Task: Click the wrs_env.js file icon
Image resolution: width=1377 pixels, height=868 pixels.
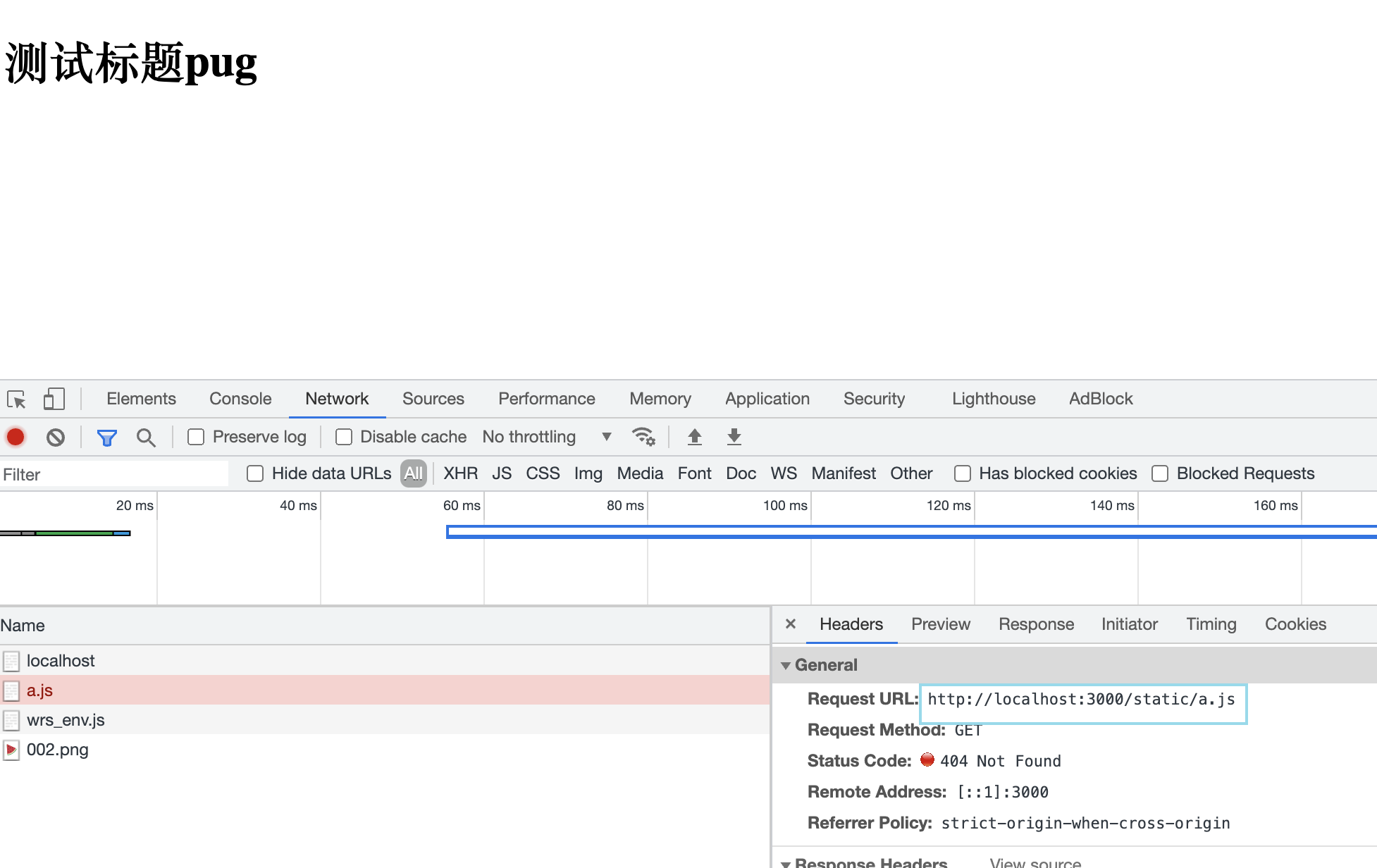Action: pos(11,720)
